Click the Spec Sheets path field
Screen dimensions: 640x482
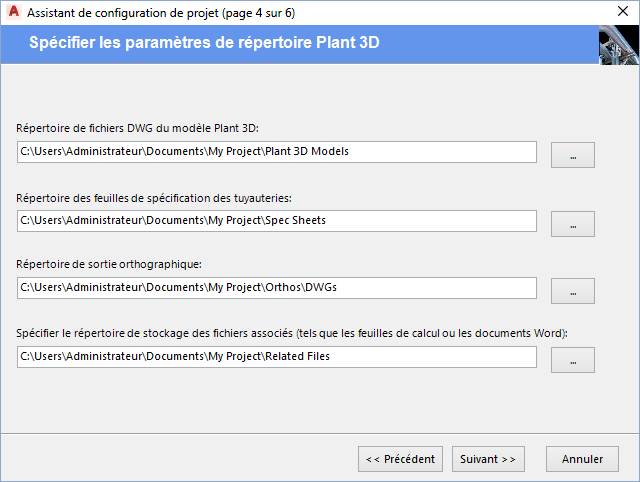pyautogui.click(x=277, y=220)
